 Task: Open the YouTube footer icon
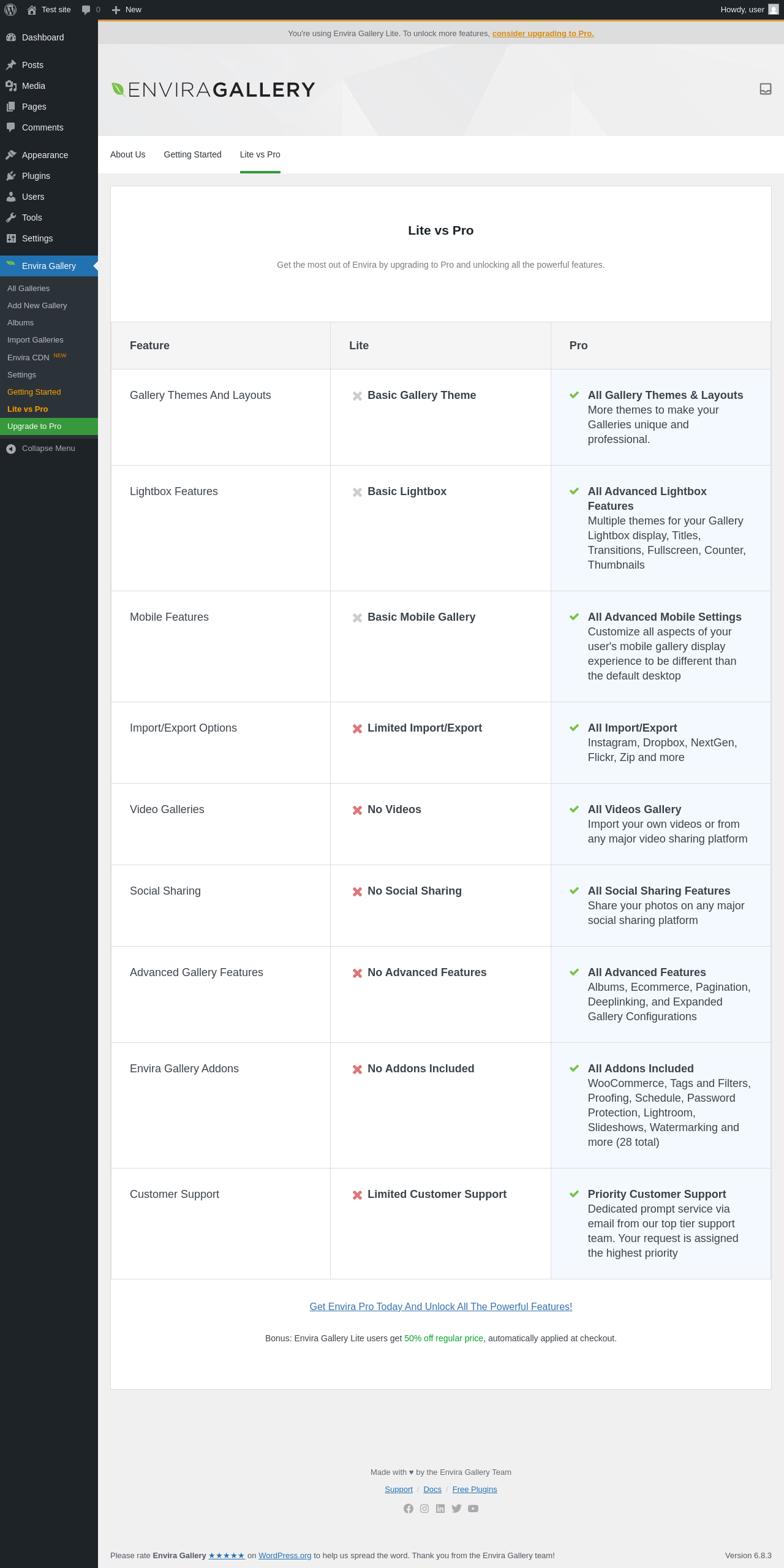(x=473, y=1509)
